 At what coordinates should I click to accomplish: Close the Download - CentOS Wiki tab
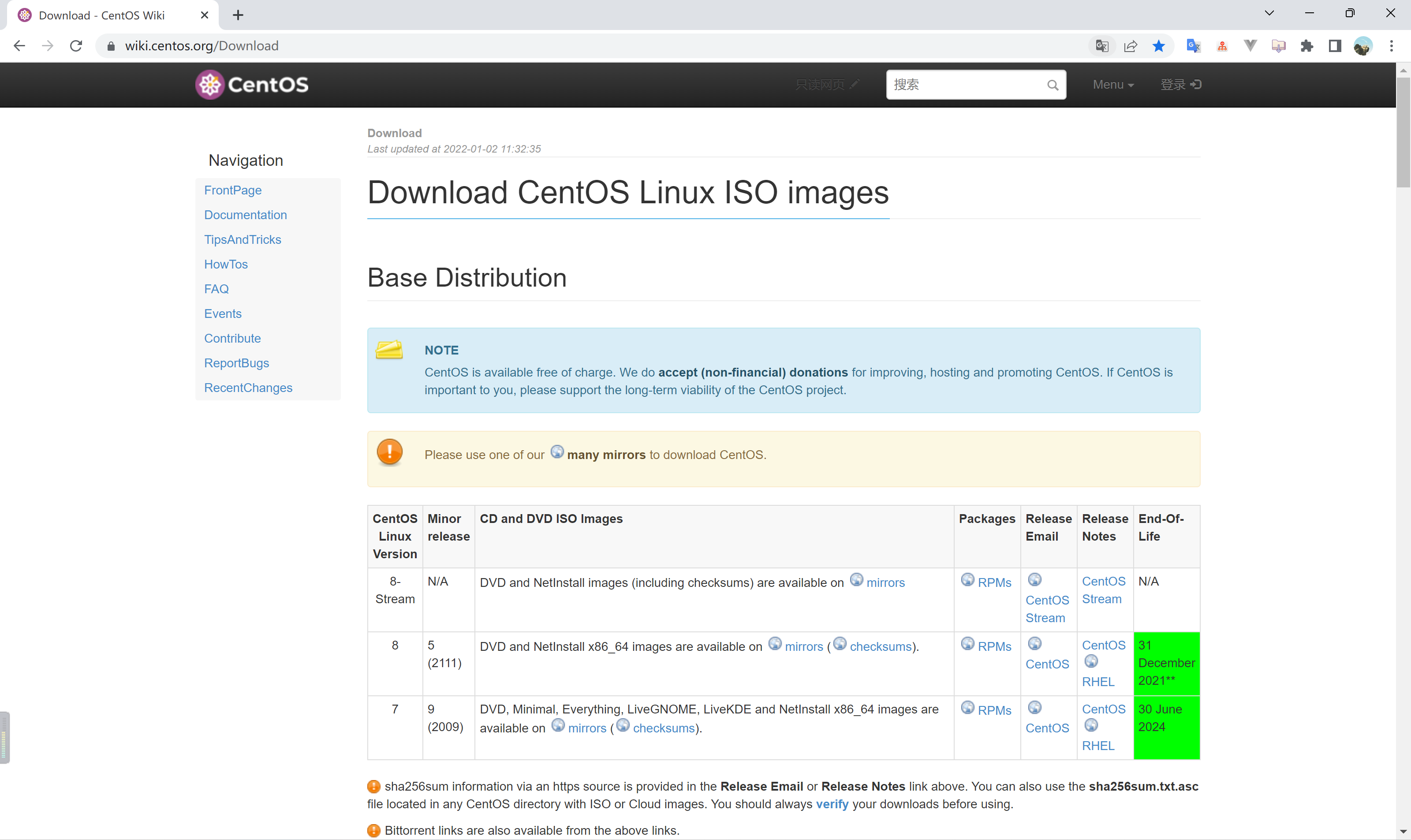pos(204,15)
